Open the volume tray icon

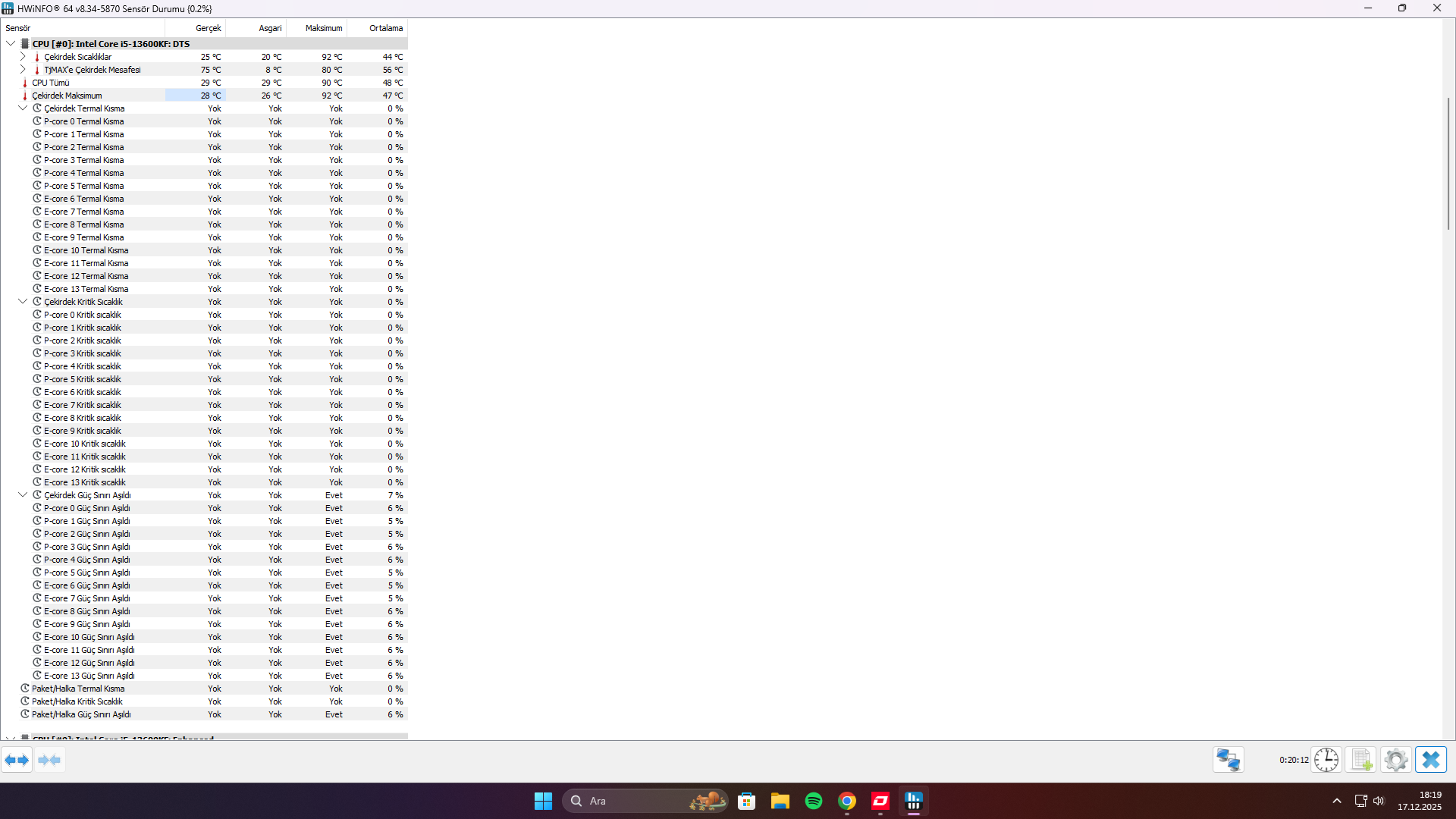point(1379,801)
